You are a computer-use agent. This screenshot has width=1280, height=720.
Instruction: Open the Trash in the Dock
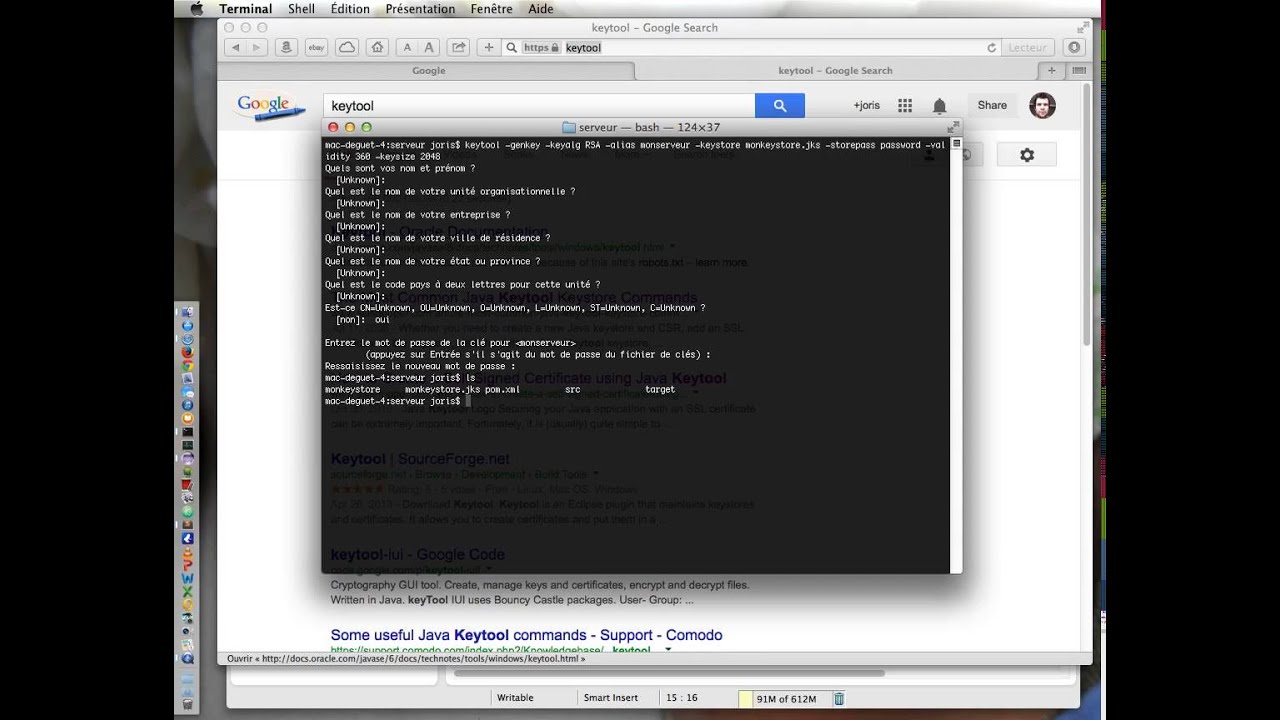click(187, 705)
